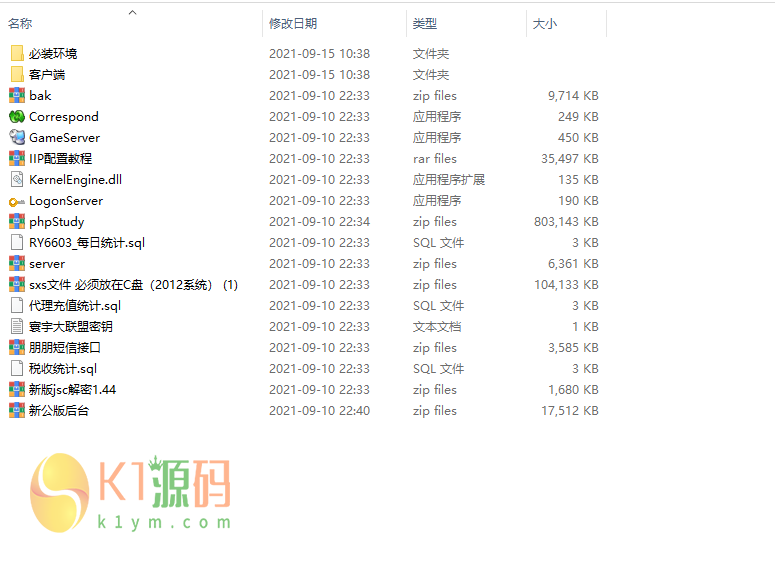Click the 文本文档 type cell
Viewport: 775px width, 563px height.
click(x=437, y=327)
